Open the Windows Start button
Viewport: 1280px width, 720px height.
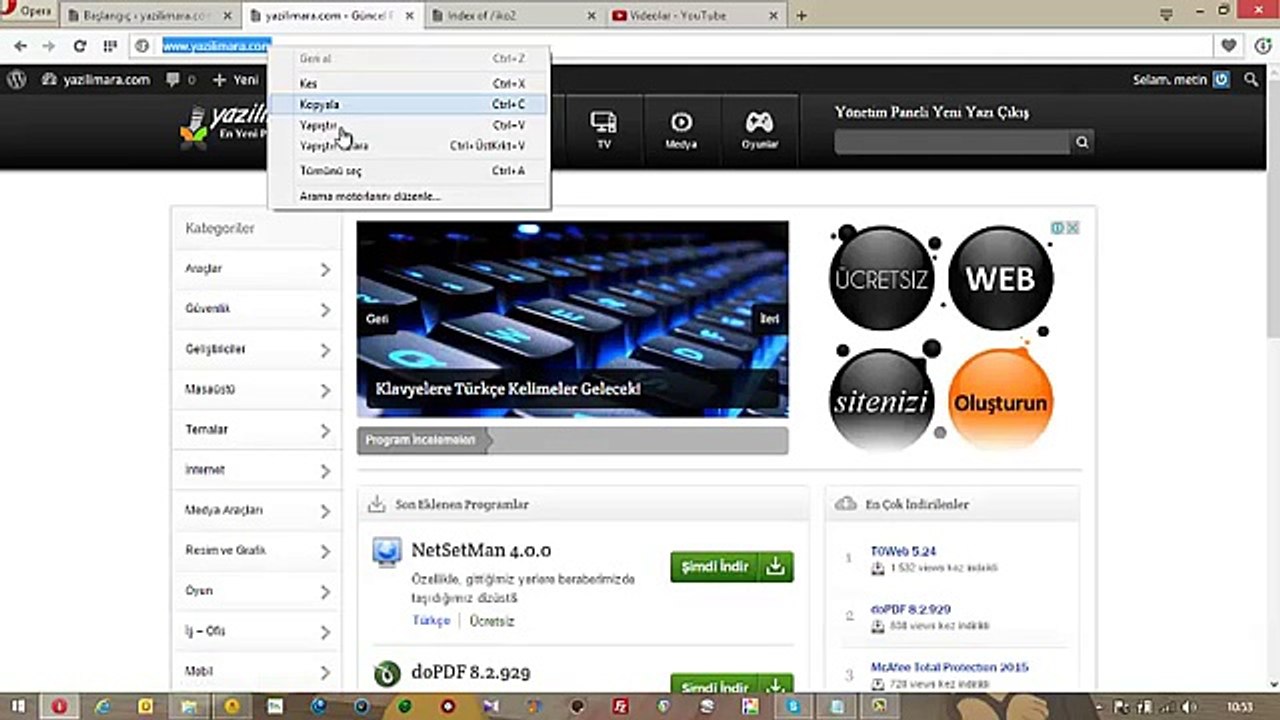point(18,706)
